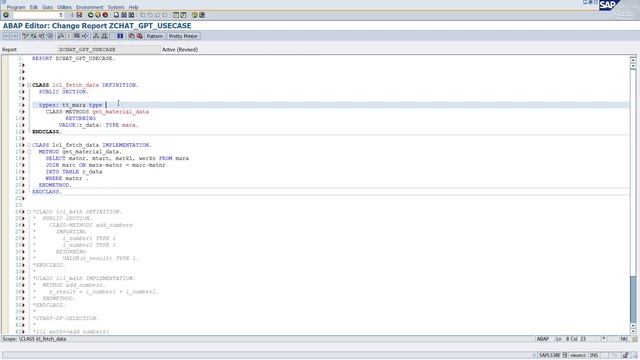Open the Edit menu

click(x=33, y=7)
